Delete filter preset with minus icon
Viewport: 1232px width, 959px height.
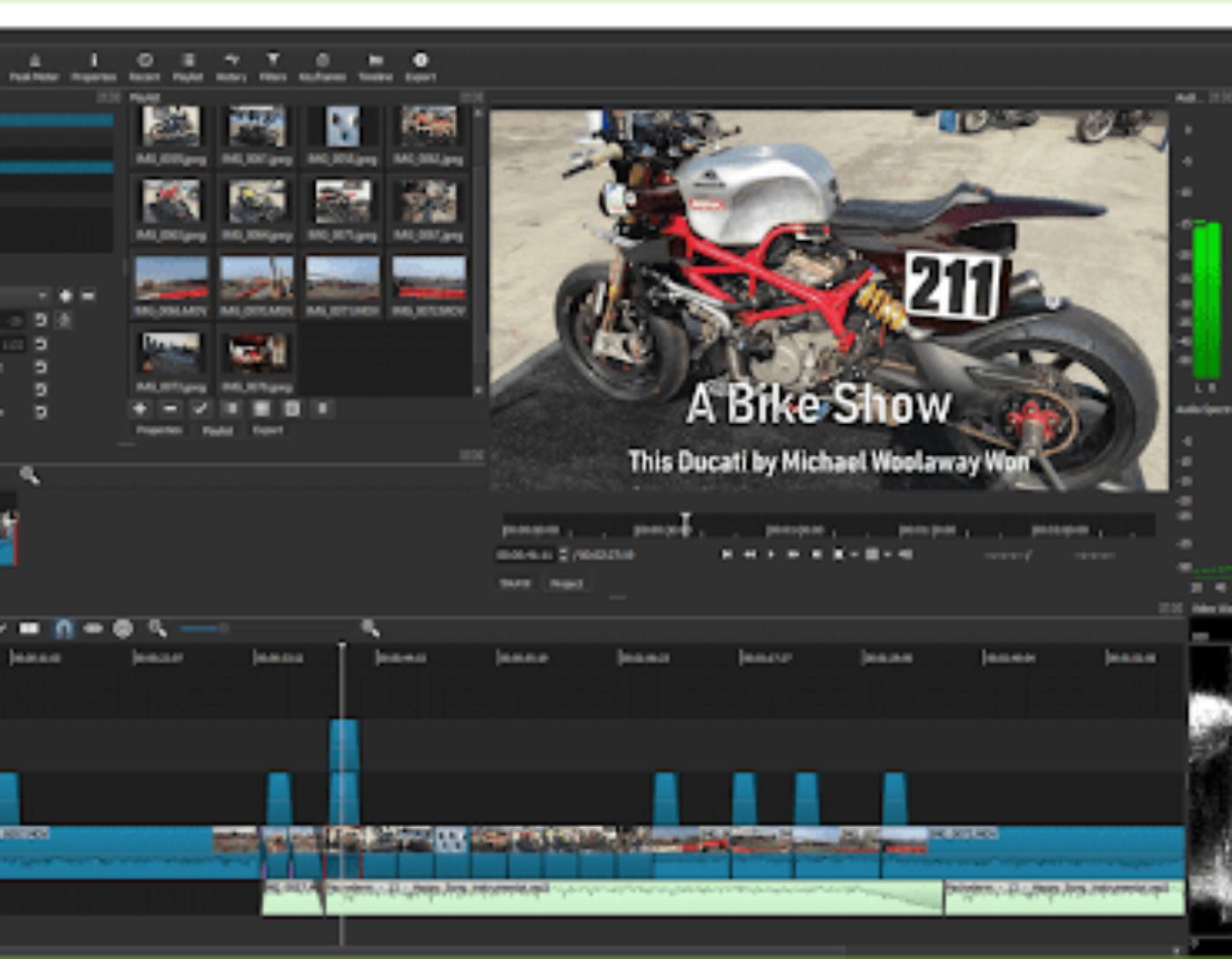coord(87,296)
